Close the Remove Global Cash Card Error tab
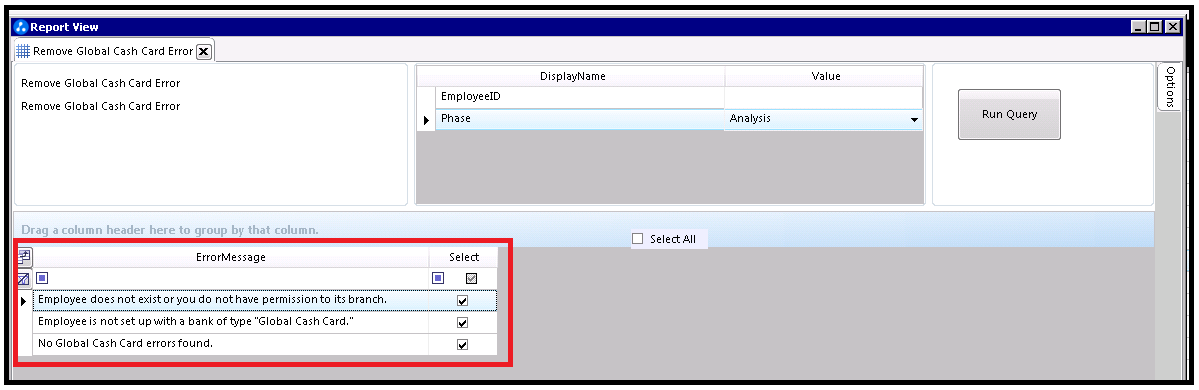 point(204,52)
